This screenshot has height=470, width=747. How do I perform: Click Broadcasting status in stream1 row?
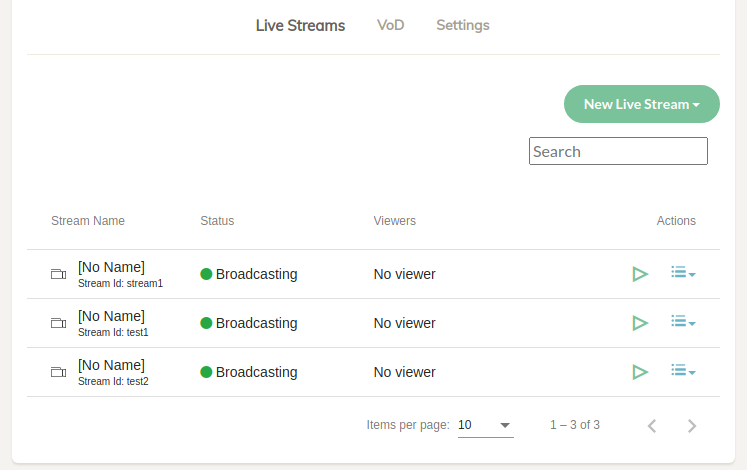256,274
